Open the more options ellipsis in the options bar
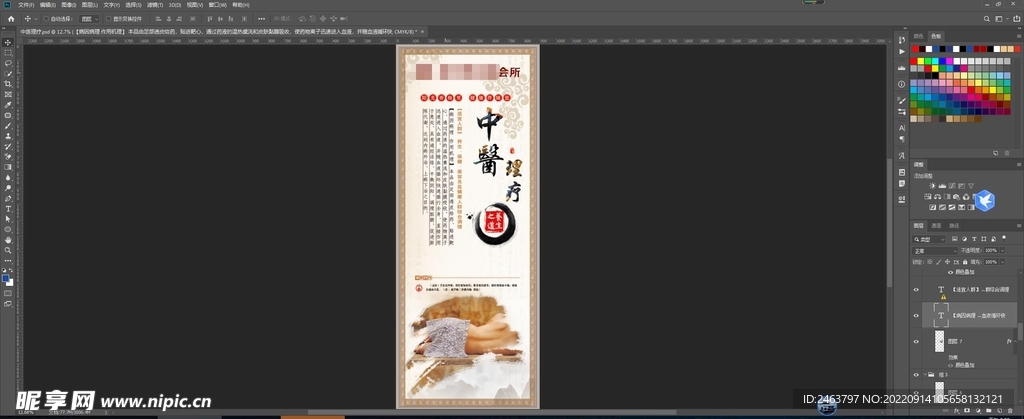 (x=261, y=19)
